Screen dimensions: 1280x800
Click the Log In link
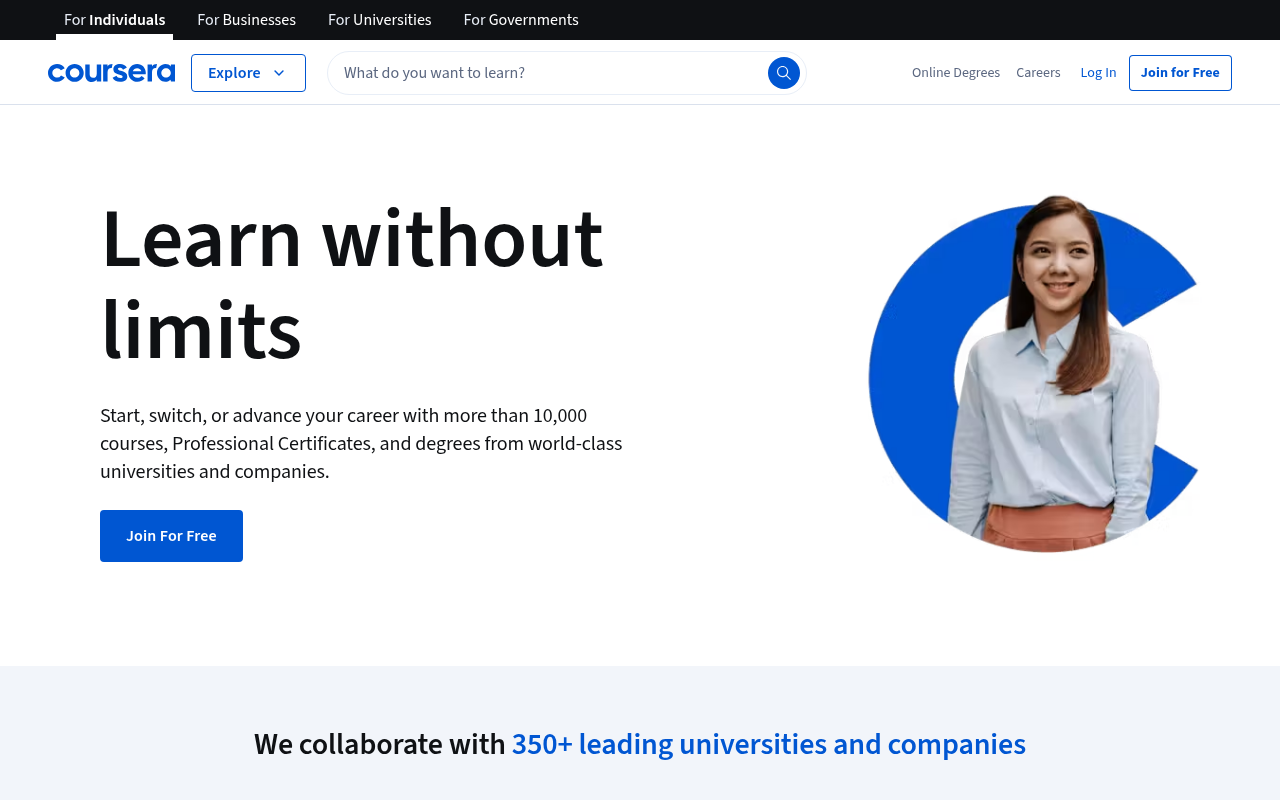1098,73
